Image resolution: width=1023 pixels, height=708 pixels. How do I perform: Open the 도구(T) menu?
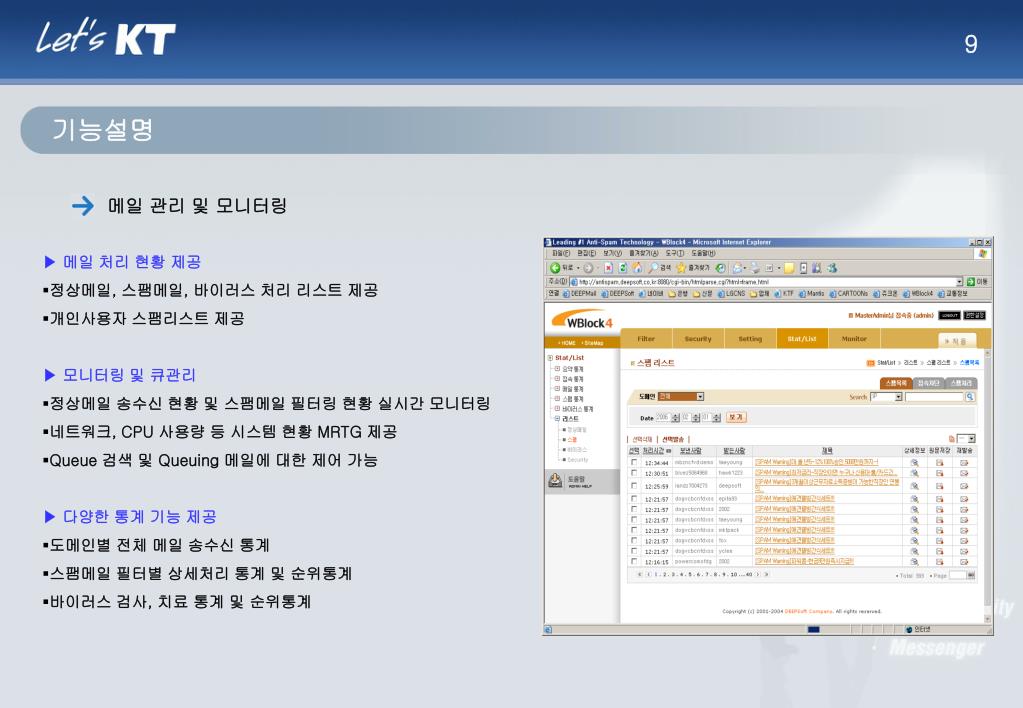(x=675, y=253)
